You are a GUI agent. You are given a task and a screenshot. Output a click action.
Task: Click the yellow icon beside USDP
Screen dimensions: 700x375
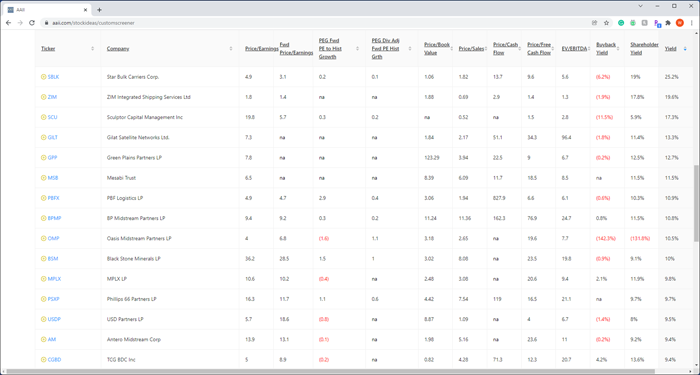tap(43, 319)
